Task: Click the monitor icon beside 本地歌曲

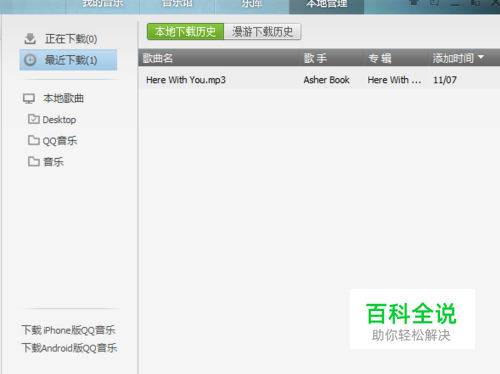Action: point(29,99)
